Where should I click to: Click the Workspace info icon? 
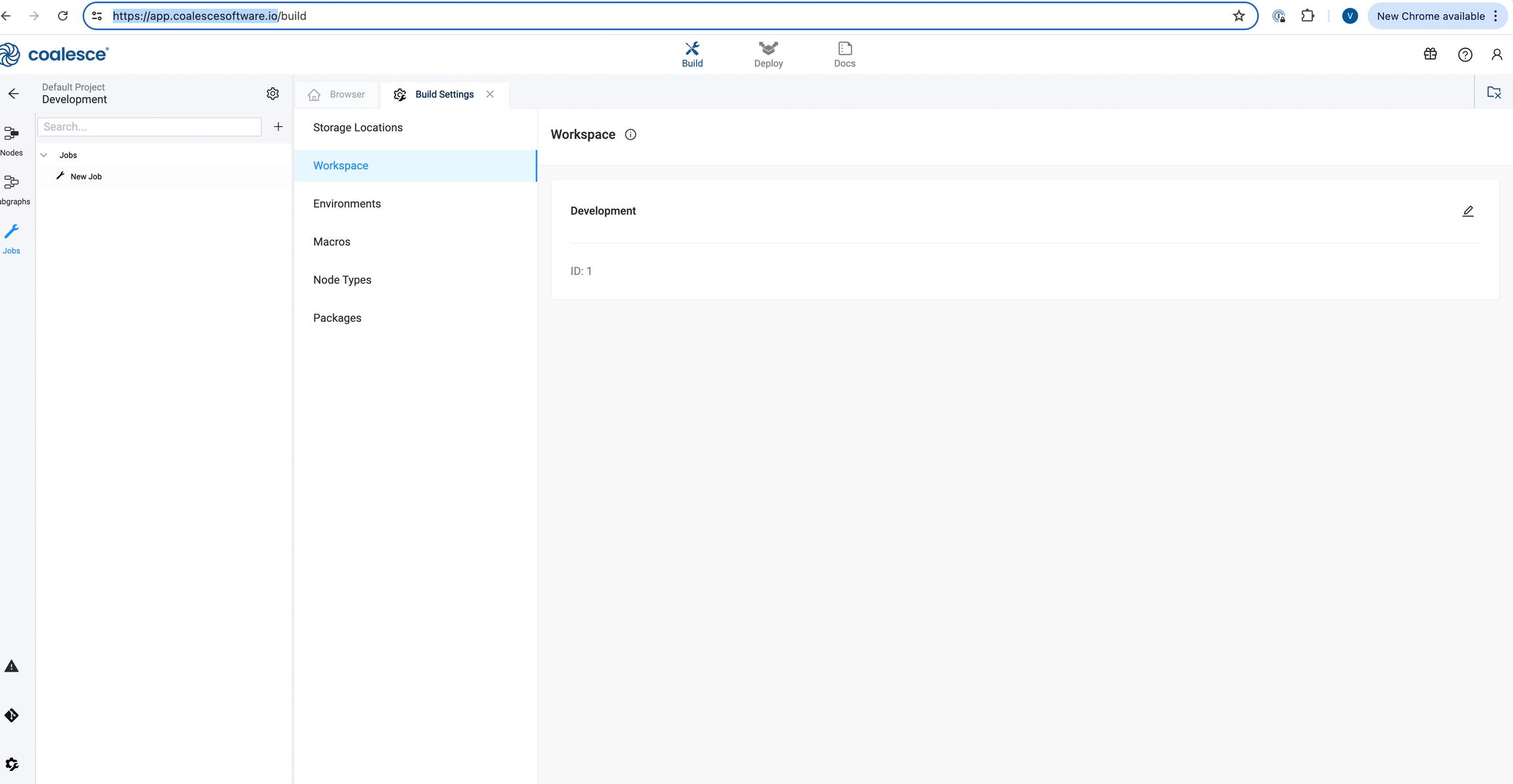[x=630, y=135]
